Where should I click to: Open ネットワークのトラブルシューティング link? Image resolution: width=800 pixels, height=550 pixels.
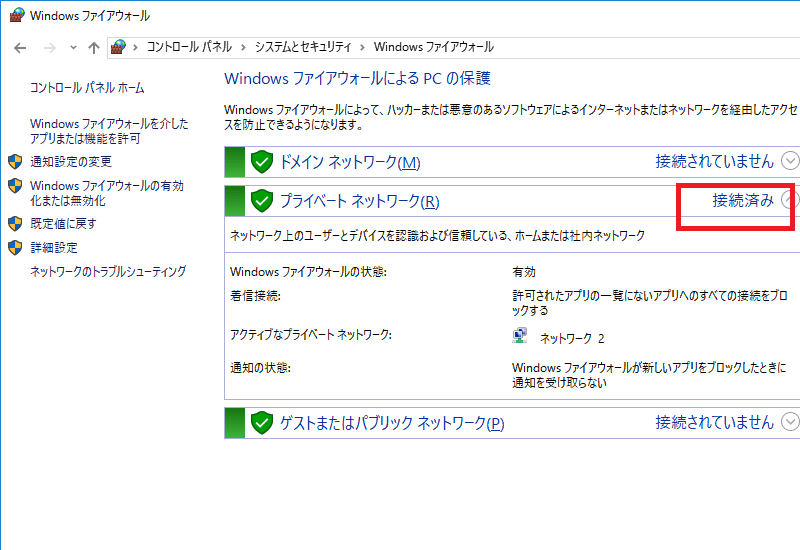(108, 271)
